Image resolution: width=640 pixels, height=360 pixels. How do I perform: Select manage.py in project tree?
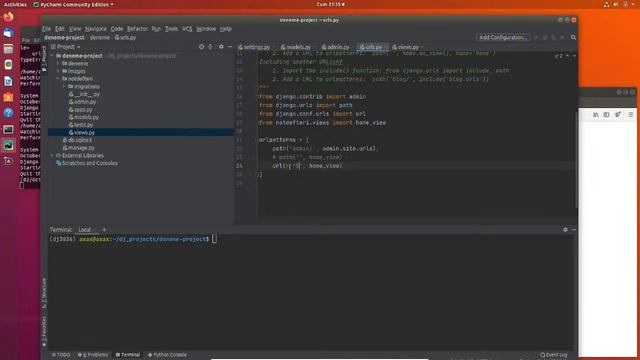point(79,148)
